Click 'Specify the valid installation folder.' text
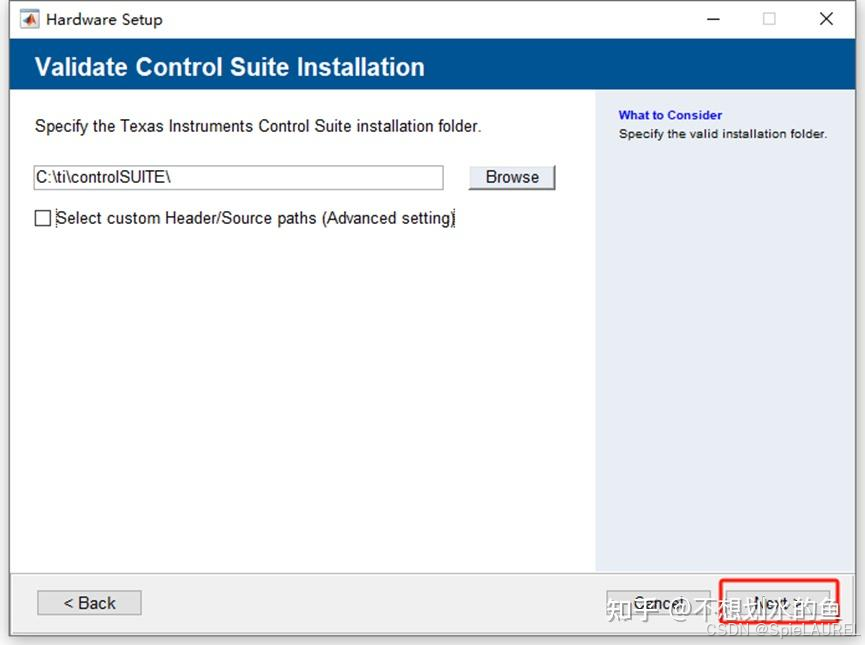The height and width of the screenshot is (645, 865). pos(723,134)
